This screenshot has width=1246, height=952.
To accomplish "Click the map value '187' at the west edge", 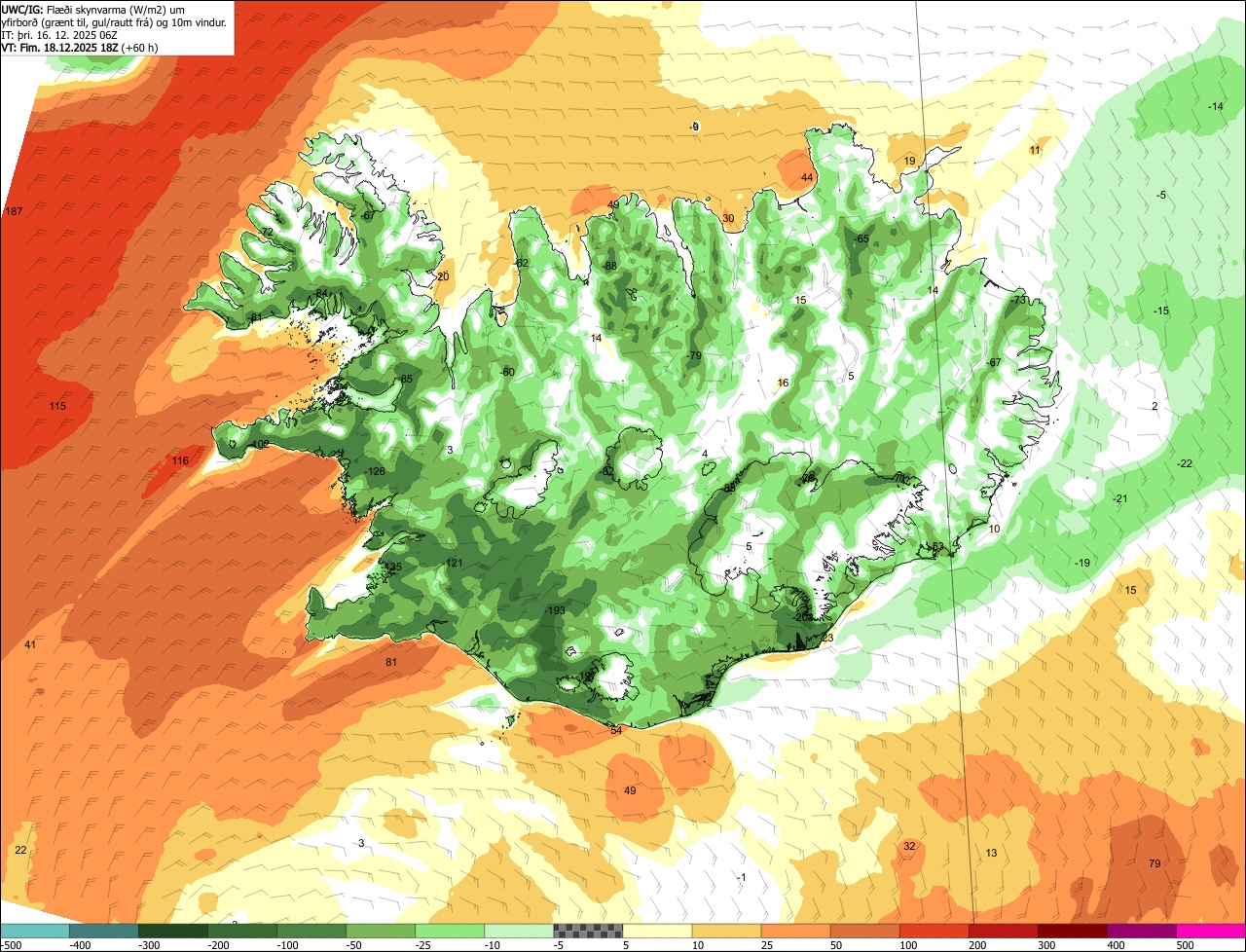I will point(14,211).
